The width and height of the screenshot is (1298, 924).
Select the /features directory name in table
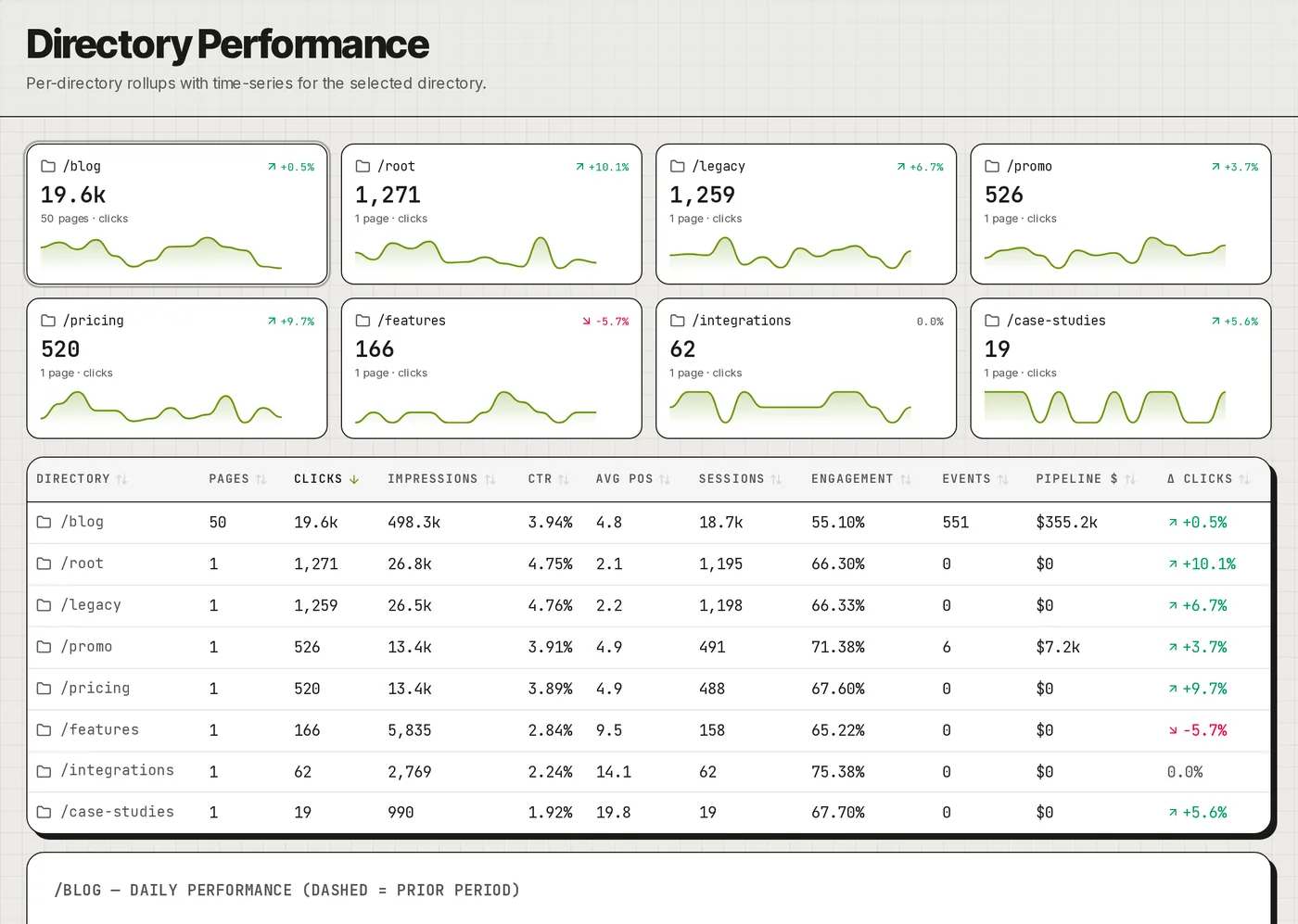pyautogui.click(x=100, y=730)
